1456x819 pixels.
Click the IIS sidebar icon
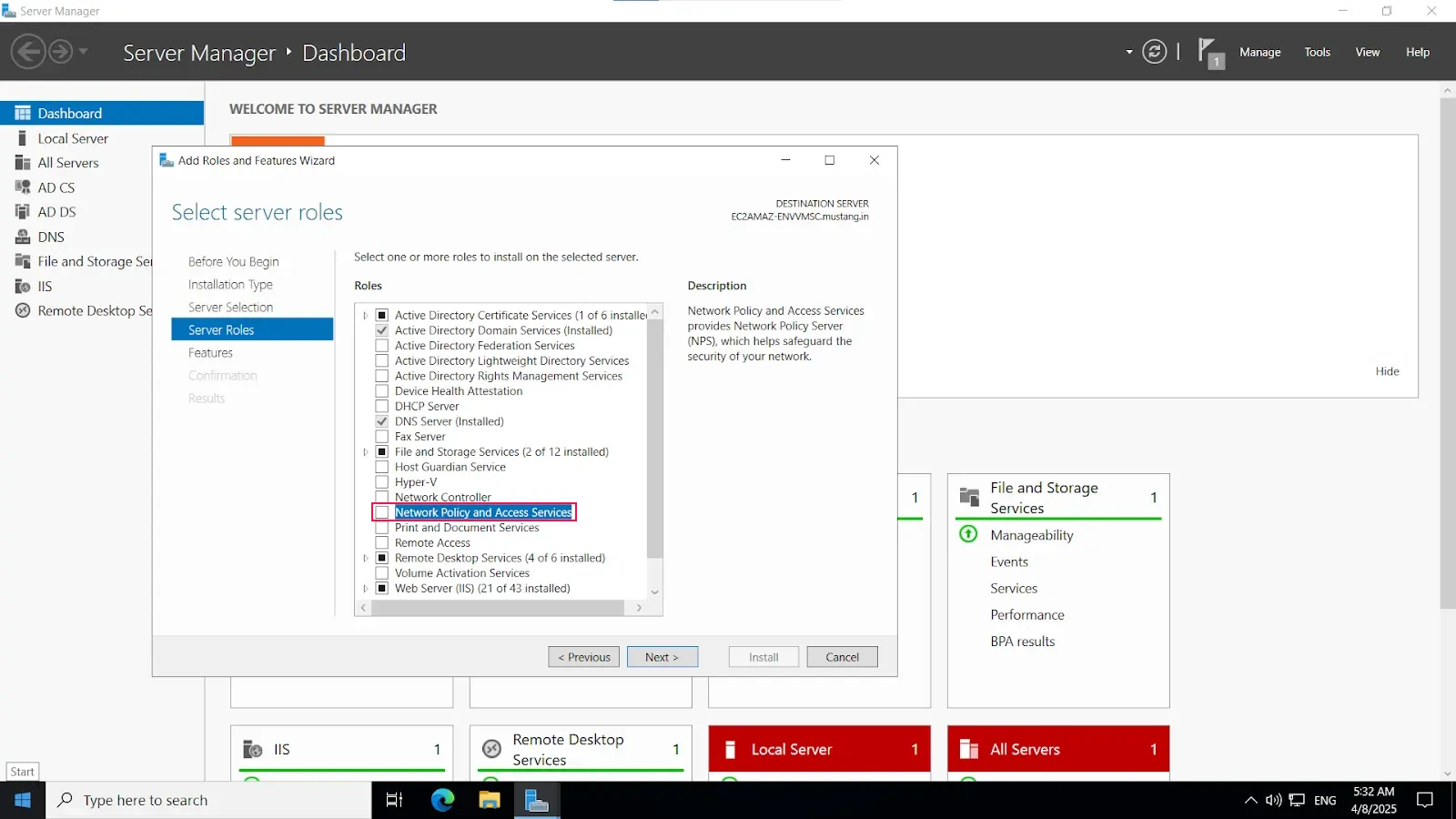coord(23,286)
